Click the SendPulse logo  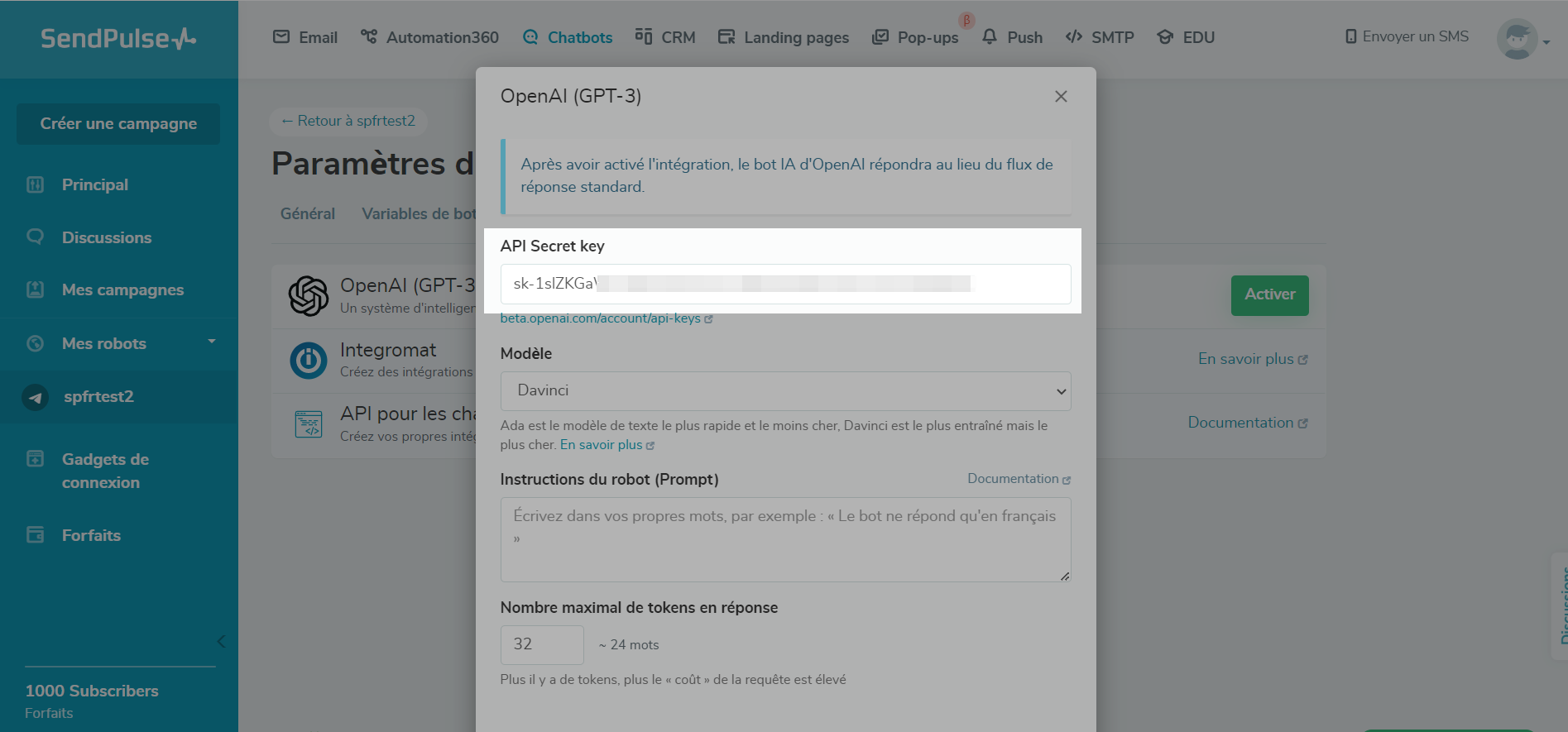point(118,39)
